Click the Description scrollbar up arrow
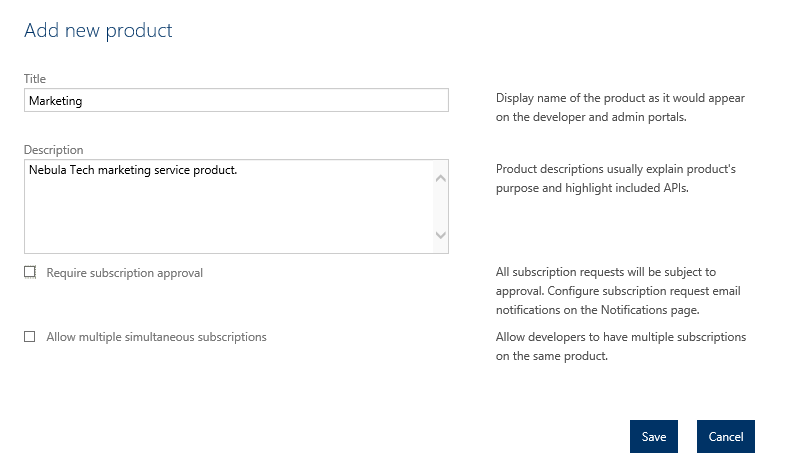791x469 pixels. click(x=441, y=178)
